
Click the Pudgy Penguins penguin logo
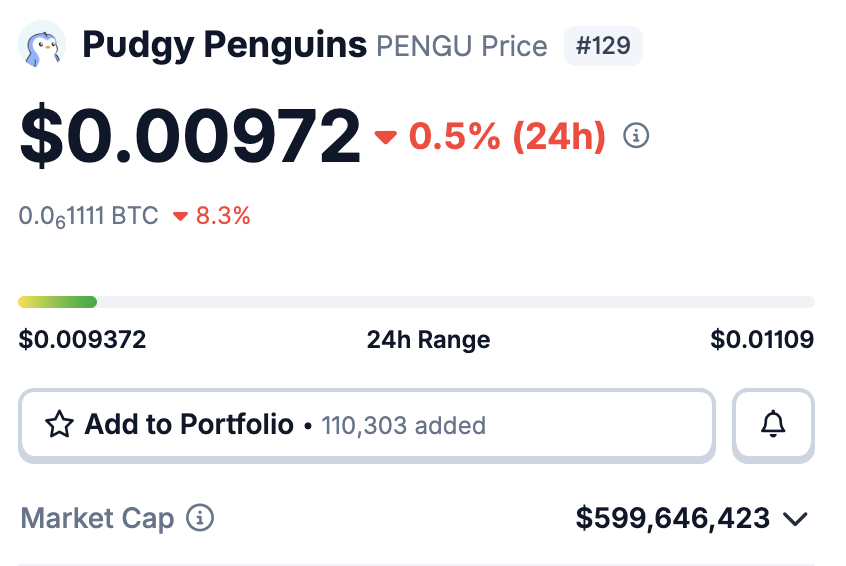coord(42,45)
